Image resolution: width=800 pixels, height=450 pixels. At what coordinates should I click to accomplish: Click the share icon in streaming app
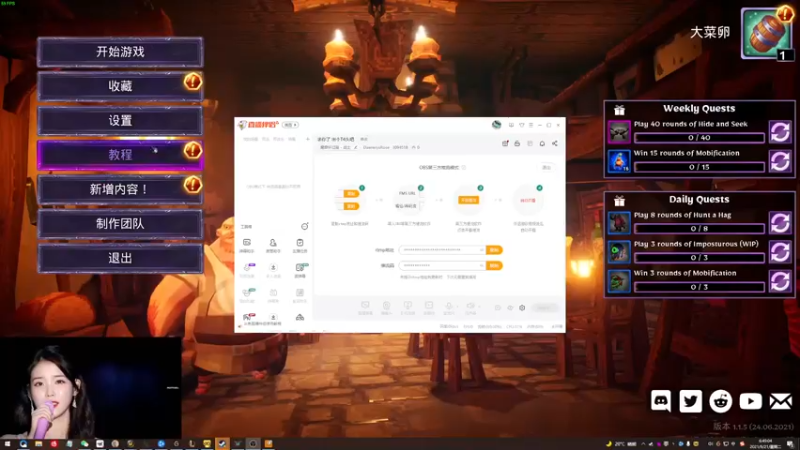click(555, 144)
